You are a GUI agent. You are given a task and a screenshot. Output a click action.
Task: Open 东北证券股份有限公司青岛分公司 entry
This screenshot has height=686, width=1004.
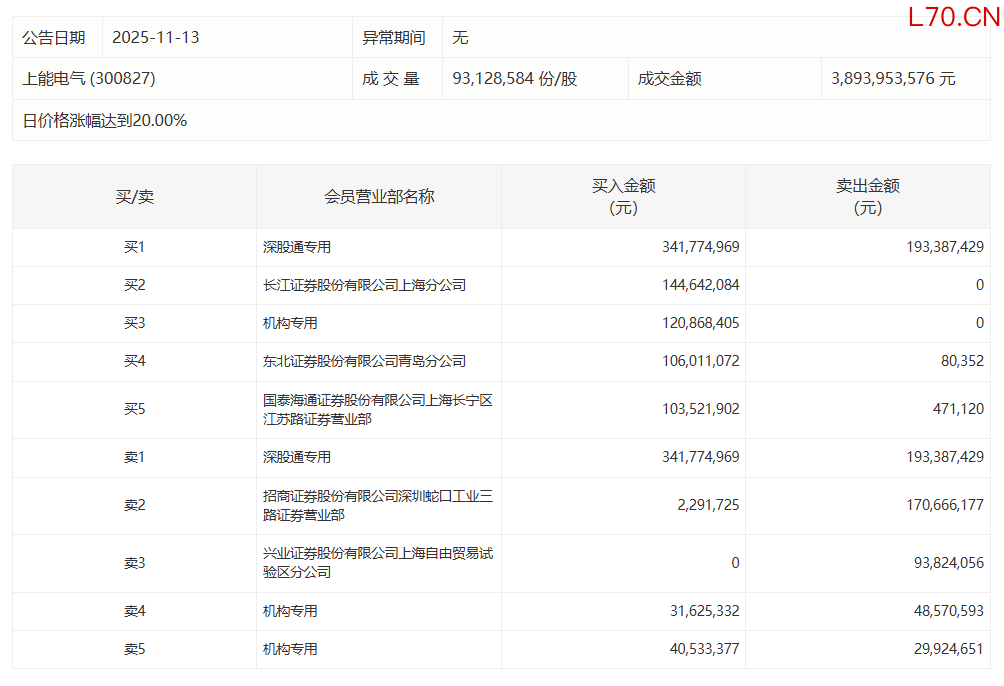pyautogui.click(x=364, y=361)
